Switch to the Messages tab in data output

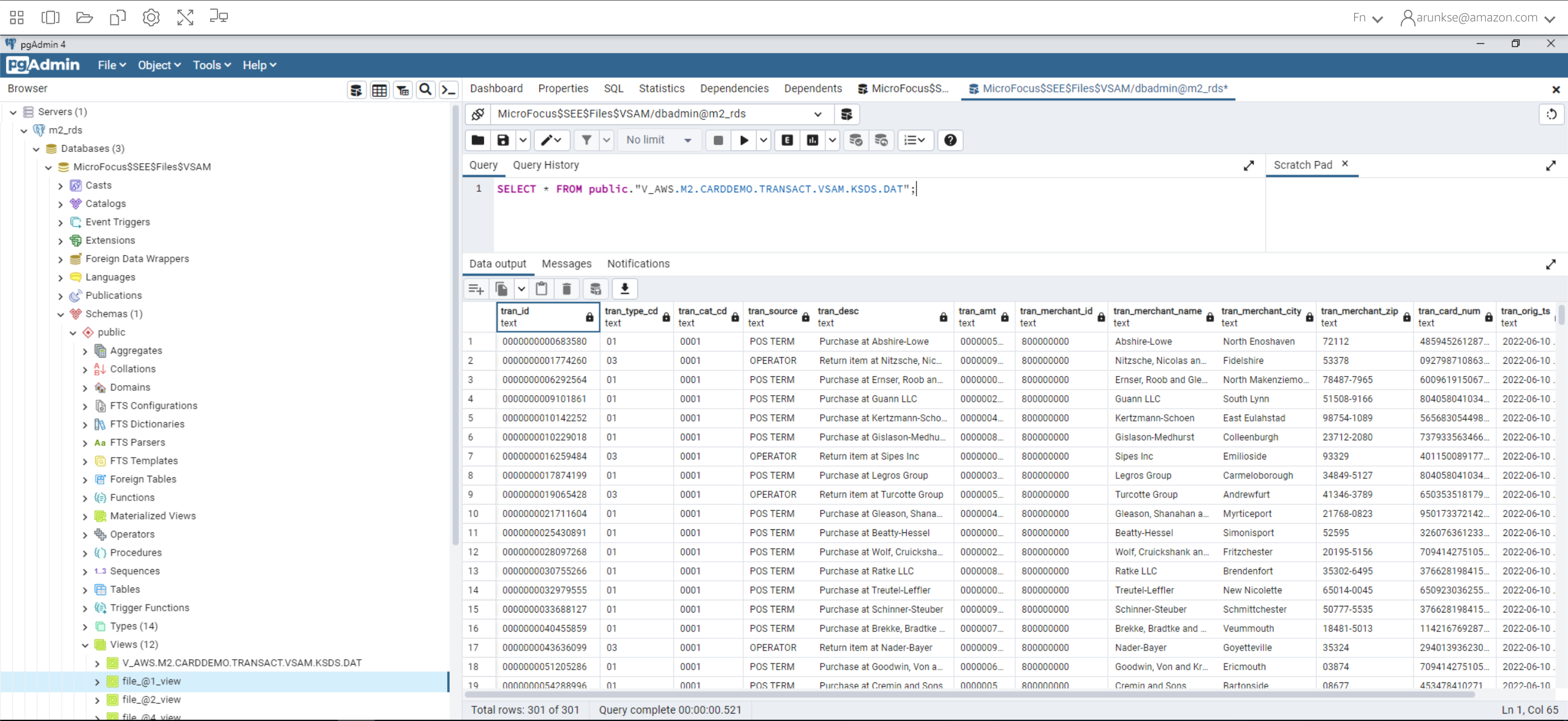point(566,263)
